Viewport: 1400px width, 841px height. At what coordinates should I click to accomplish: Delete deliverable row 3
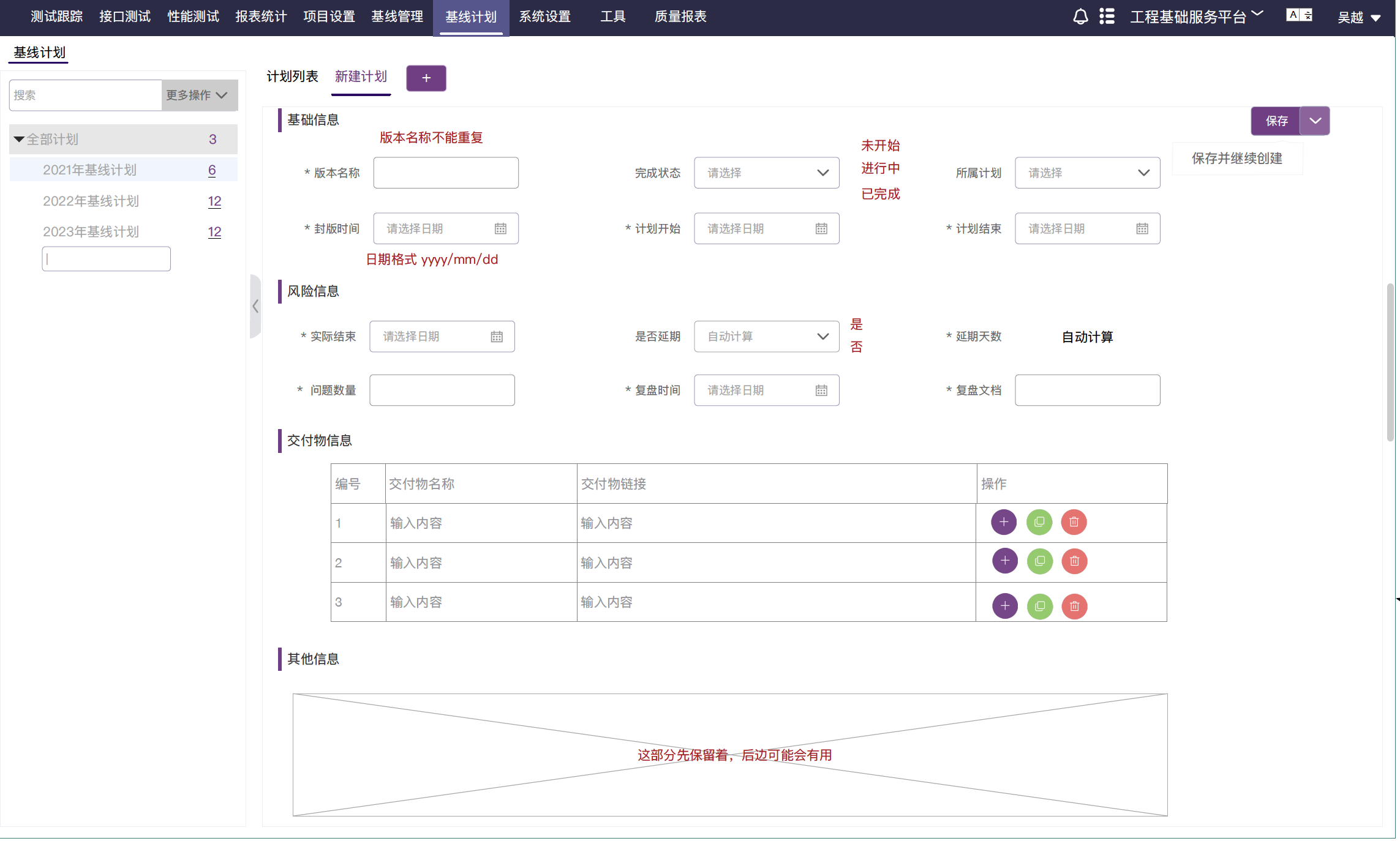(x=1074, y=607)
